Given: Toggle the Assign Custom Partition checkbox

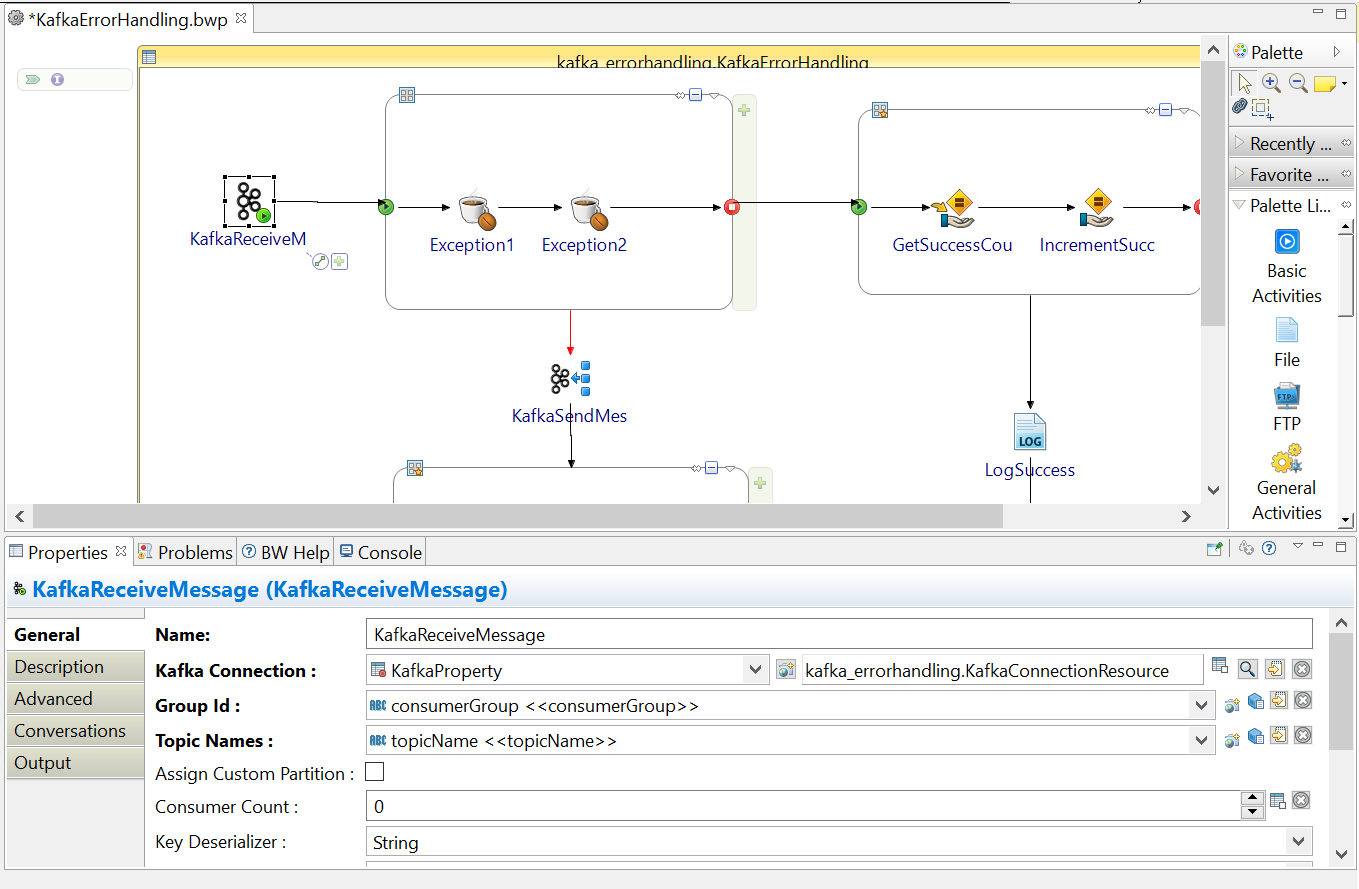Looking at the screenshot, I should coord(374,772).
